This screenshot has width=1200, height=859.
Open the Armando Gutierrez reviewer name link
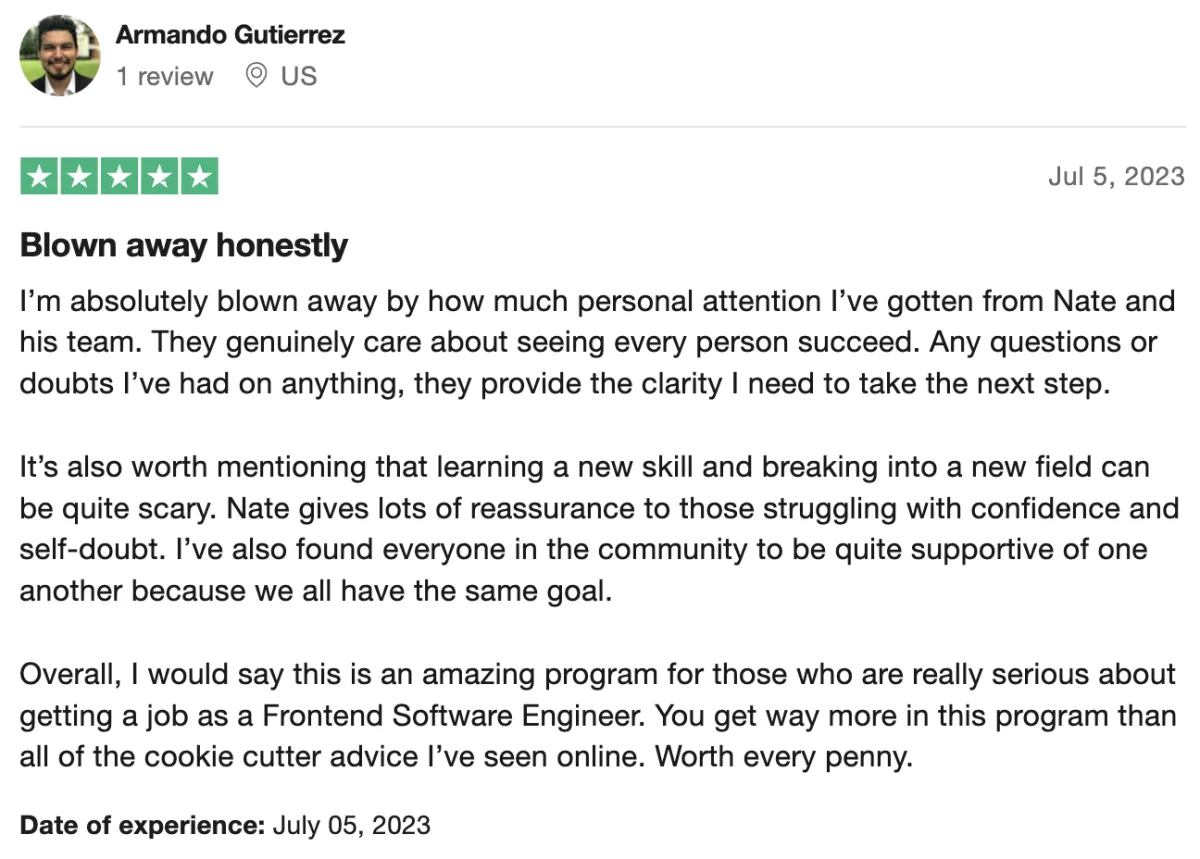[230, 34]
